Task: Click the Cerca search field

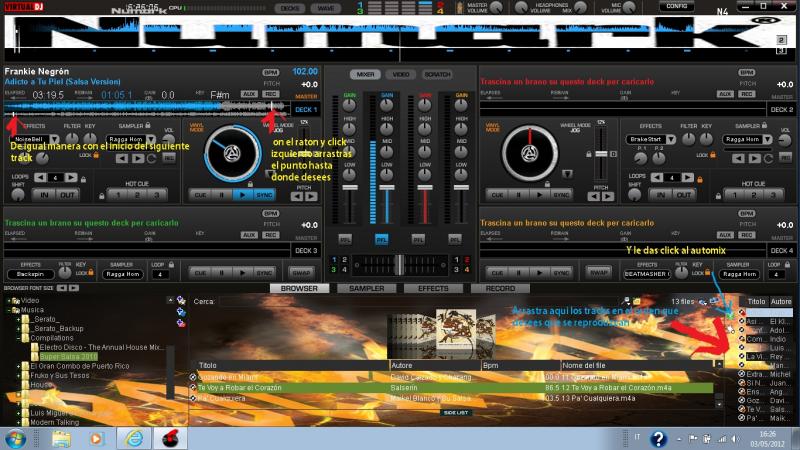Action: [x=418, y=302]
